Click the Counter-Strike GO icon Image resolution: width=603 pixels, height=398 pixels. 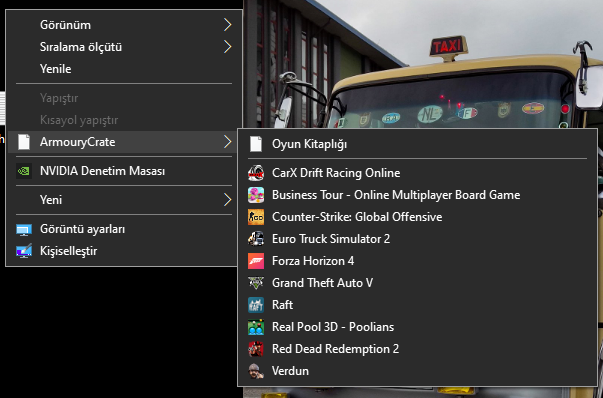(256, 217)
